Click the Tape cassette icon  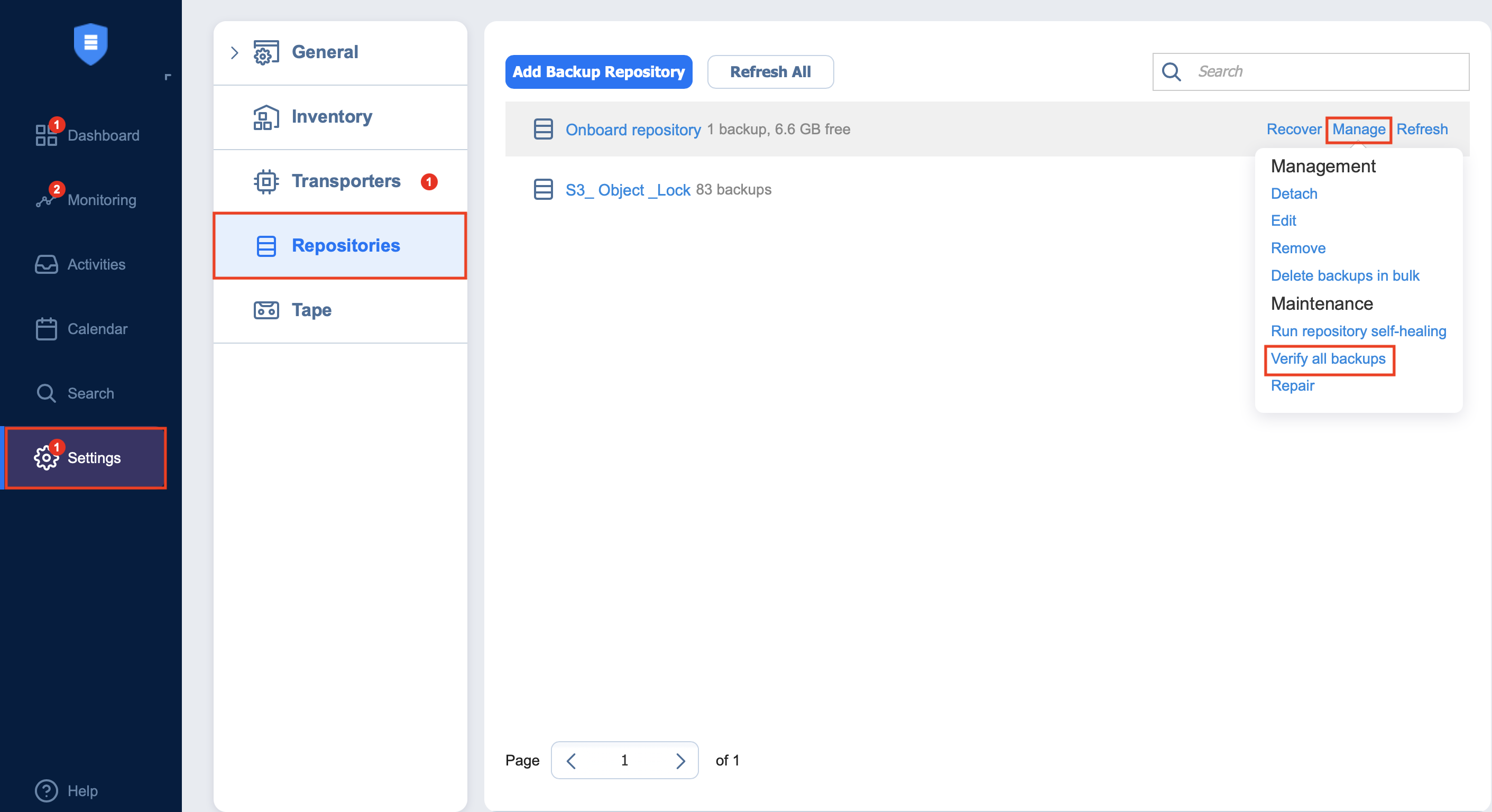click(x=266, y=310)
